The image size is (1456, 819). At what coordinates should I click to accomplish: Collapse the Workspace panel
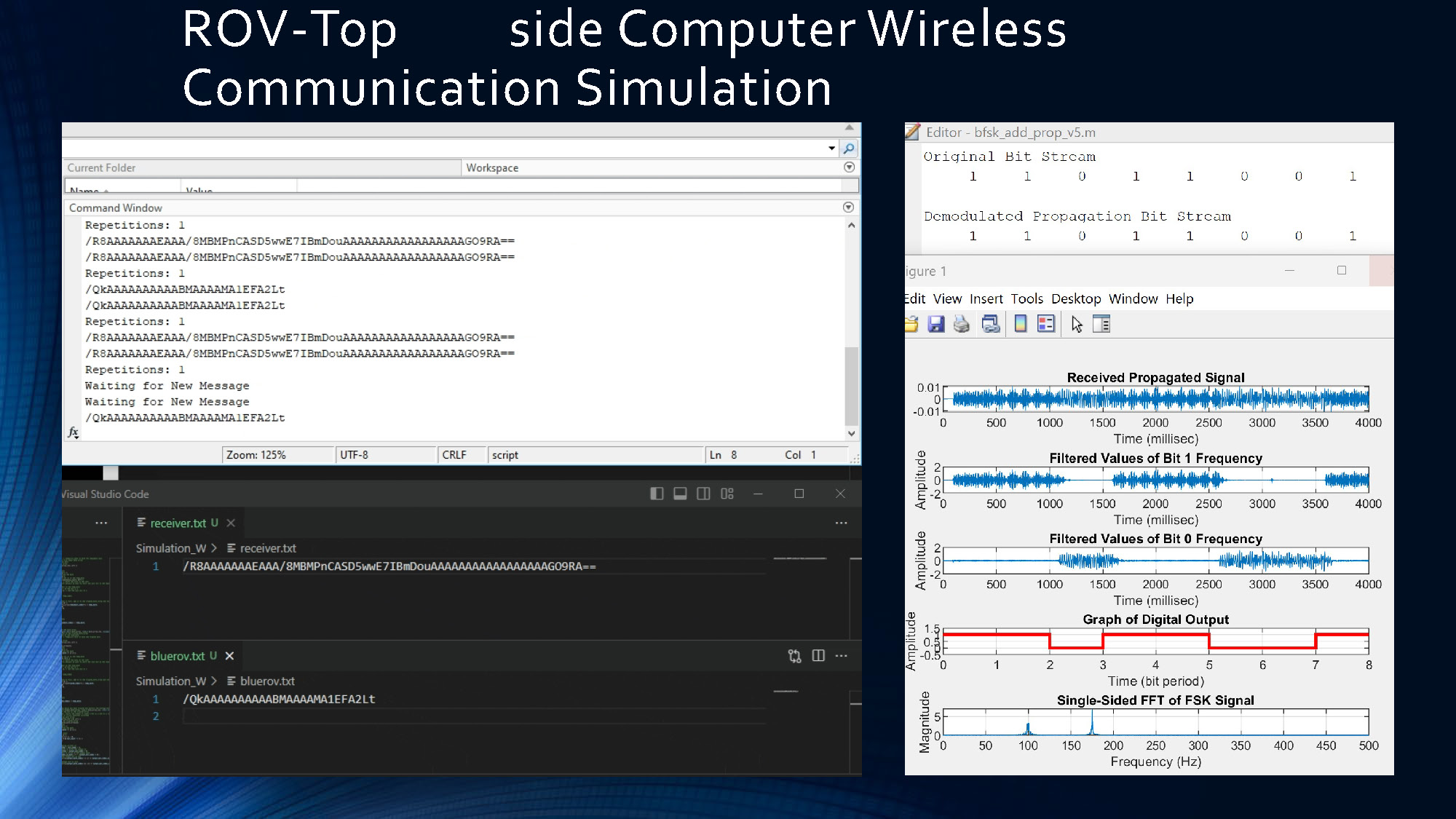pos(849,167)
